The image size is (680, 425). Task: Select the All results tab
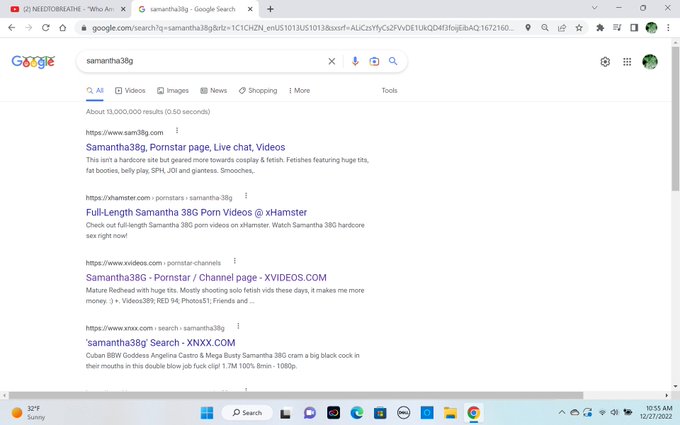pos(95,91)
